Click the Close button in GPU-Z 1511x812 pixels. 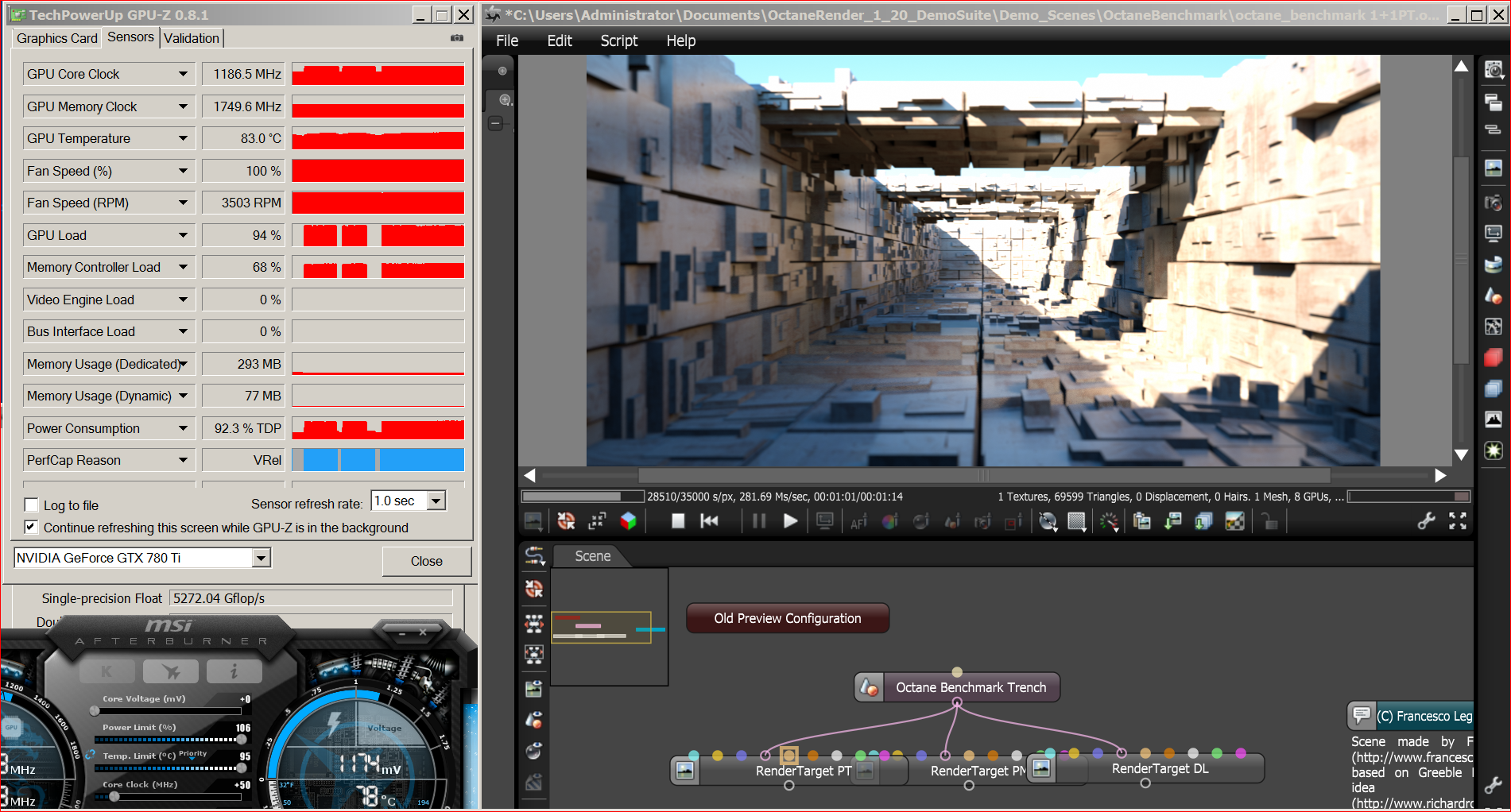(x=426, y=561)
